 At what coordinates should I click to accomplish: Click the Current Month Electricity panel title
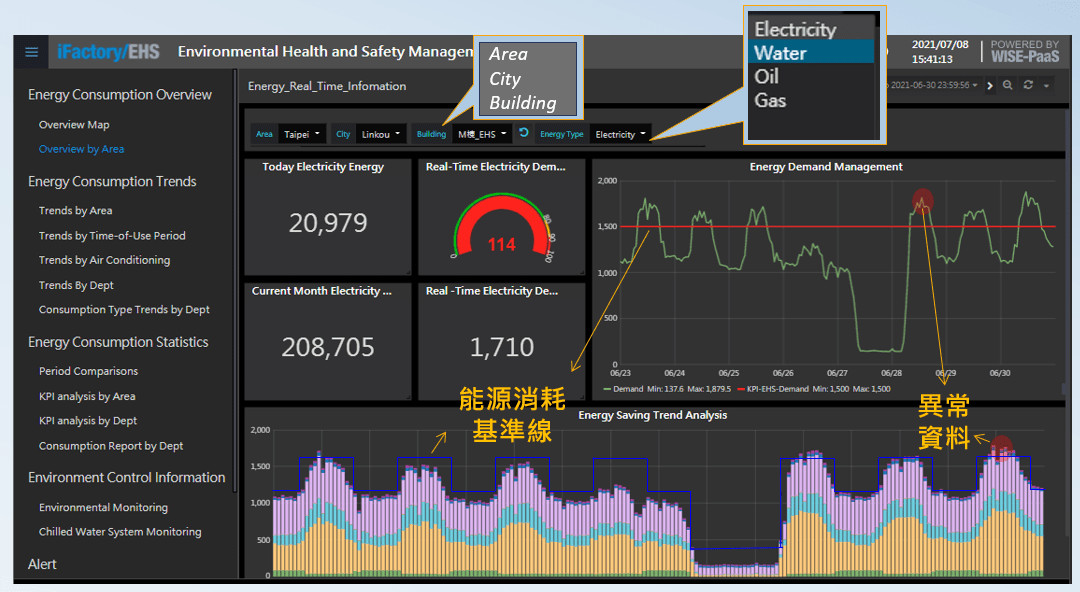322,291
